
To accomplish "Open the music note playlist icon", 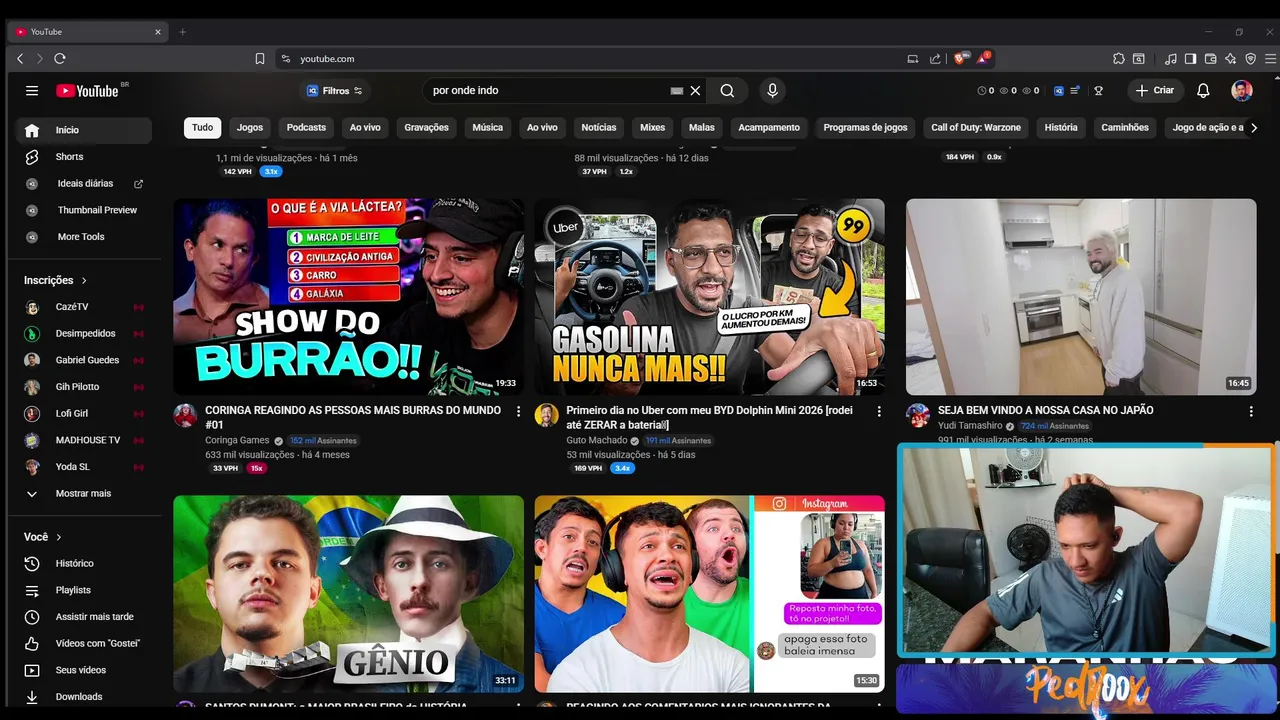I will (1171, 59).
